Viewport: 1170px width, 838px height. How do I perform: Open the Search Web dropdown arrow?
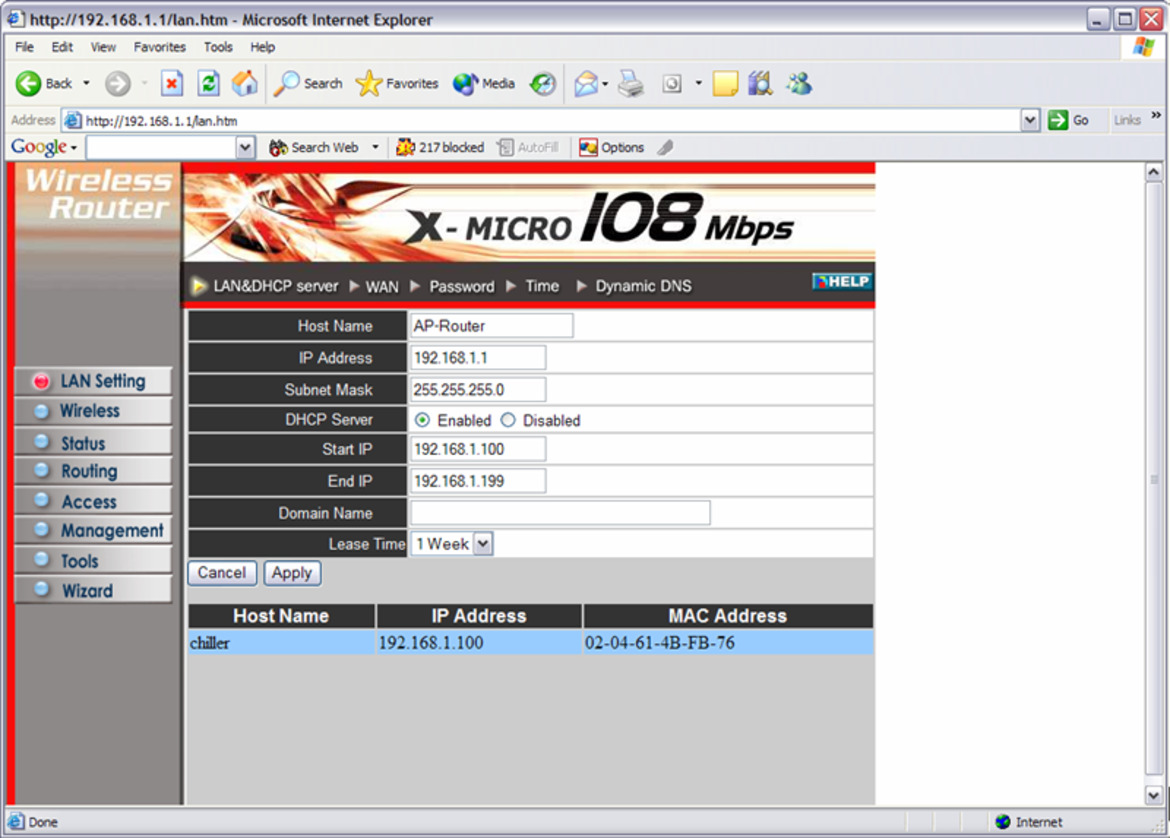point(375,148)
